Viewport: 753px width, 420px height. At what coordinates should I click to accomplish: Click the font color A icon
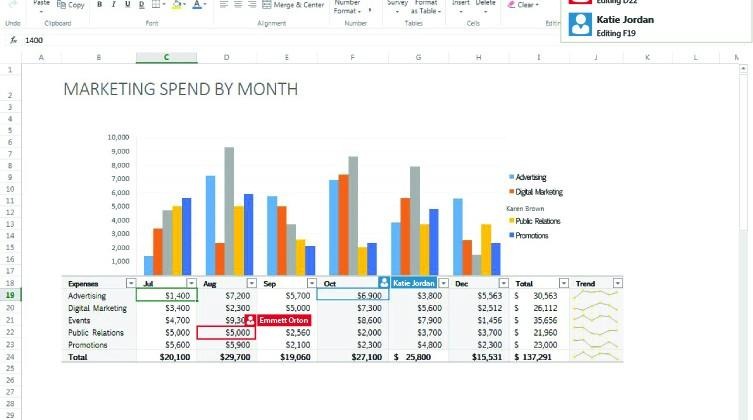[x=196, y=5]
